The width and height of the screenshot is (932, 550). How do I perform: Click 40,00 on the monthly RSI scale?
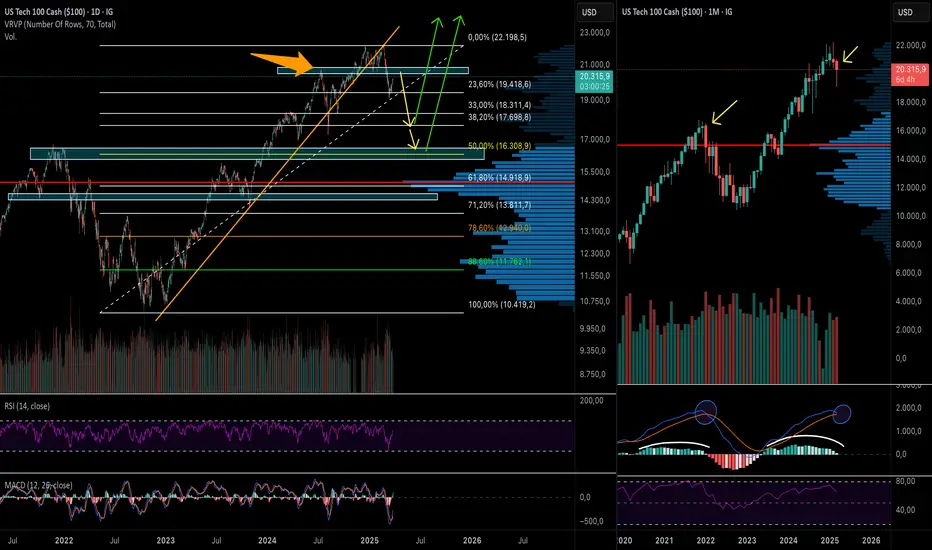point(905,510)
